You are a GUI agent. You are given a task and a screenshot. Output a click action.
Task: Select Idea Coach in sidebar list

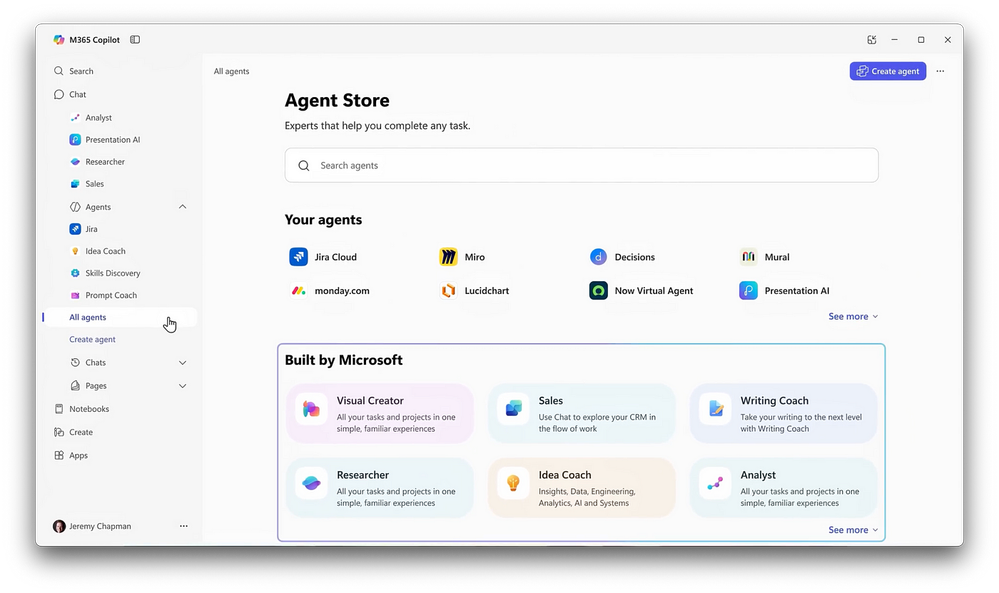tap(105, 251)
